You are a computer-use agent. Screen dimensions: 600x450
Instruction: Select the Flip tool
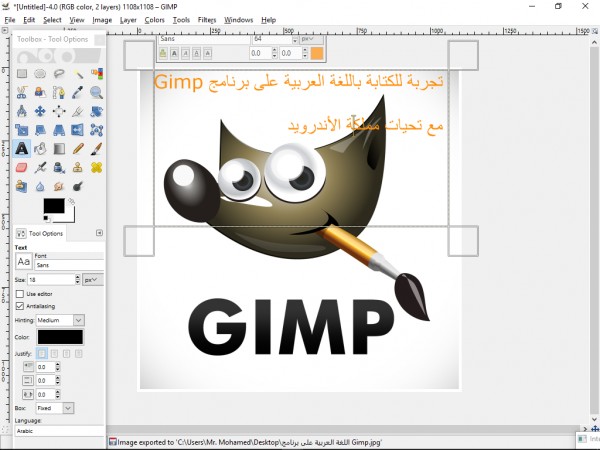78,130
